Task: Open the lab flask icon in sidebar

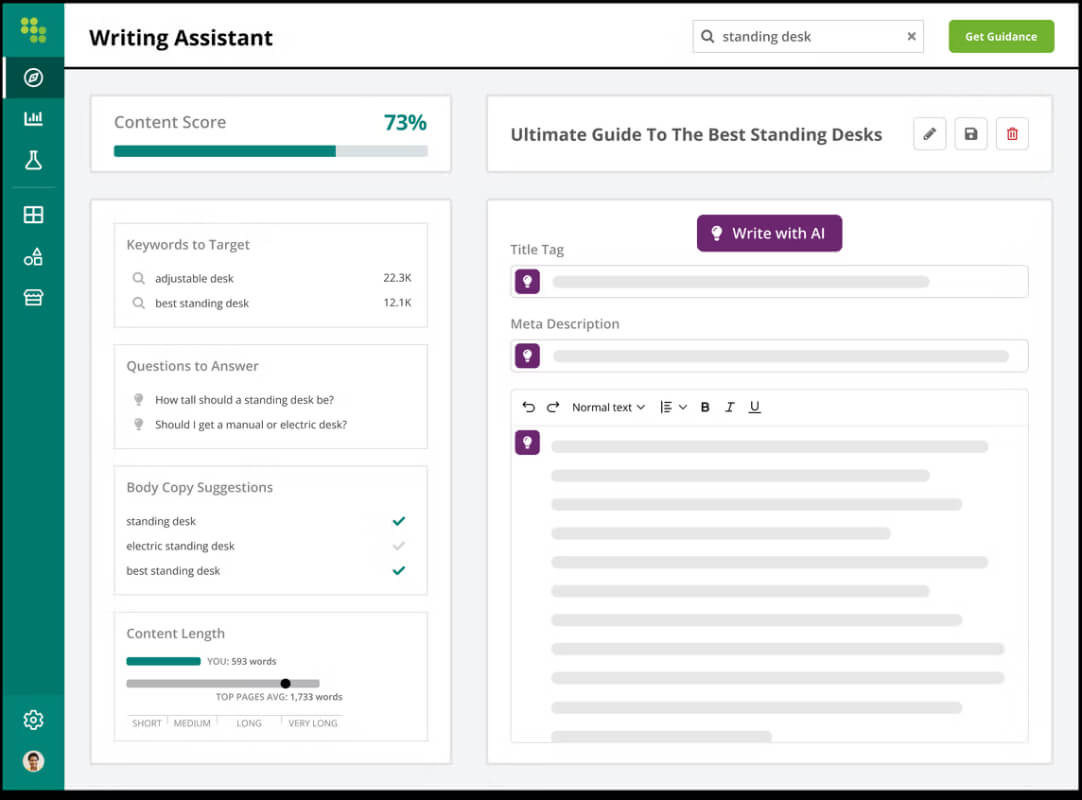Action: click(33, 160)
